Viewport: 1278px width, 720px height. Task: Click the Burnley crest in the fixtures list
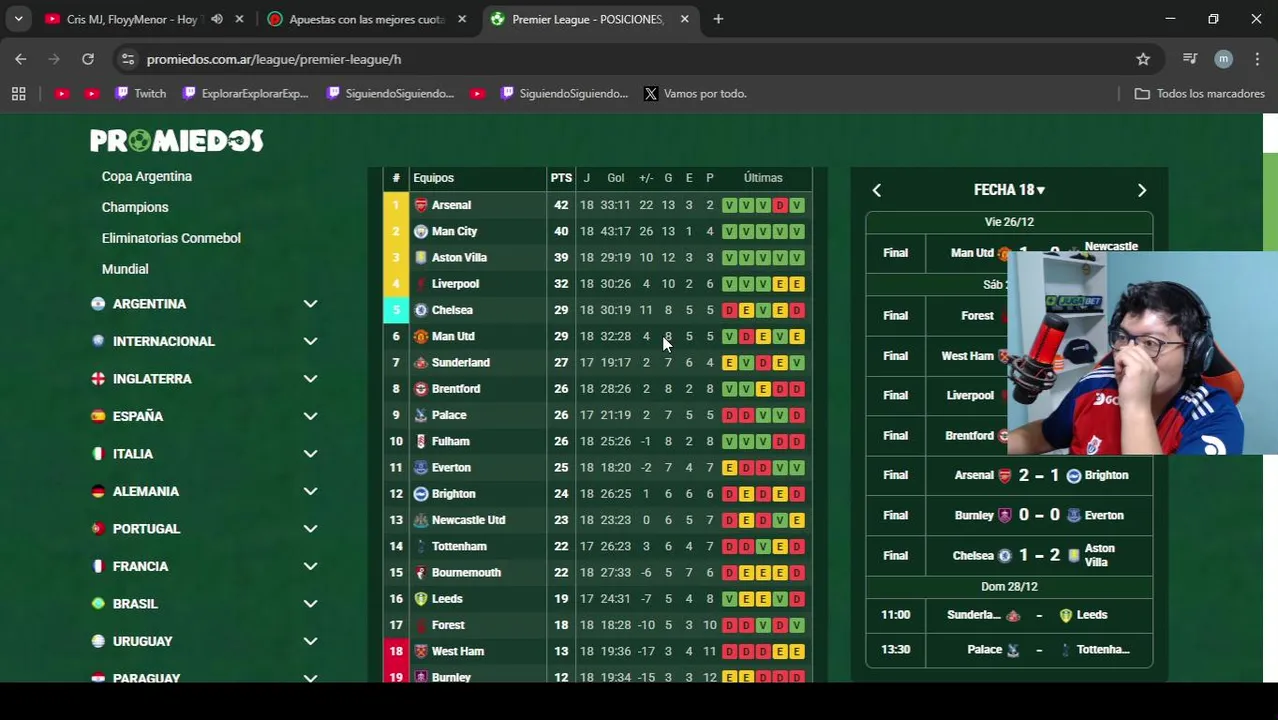(1005, 516)
